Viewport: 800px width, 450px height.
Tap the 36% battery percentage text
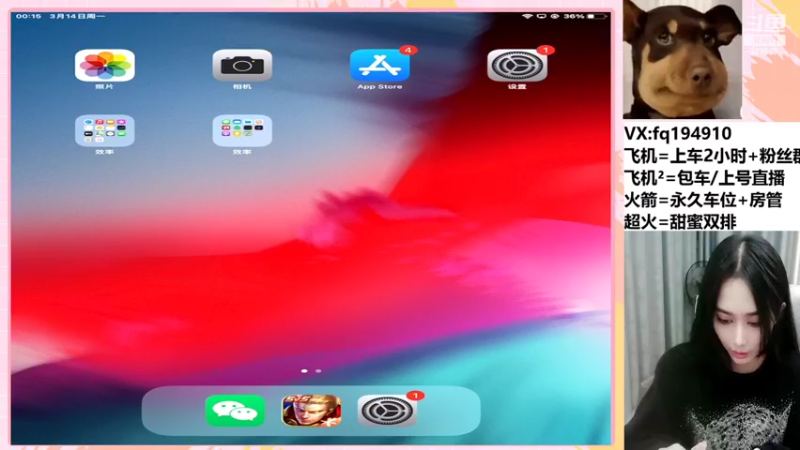574,16
